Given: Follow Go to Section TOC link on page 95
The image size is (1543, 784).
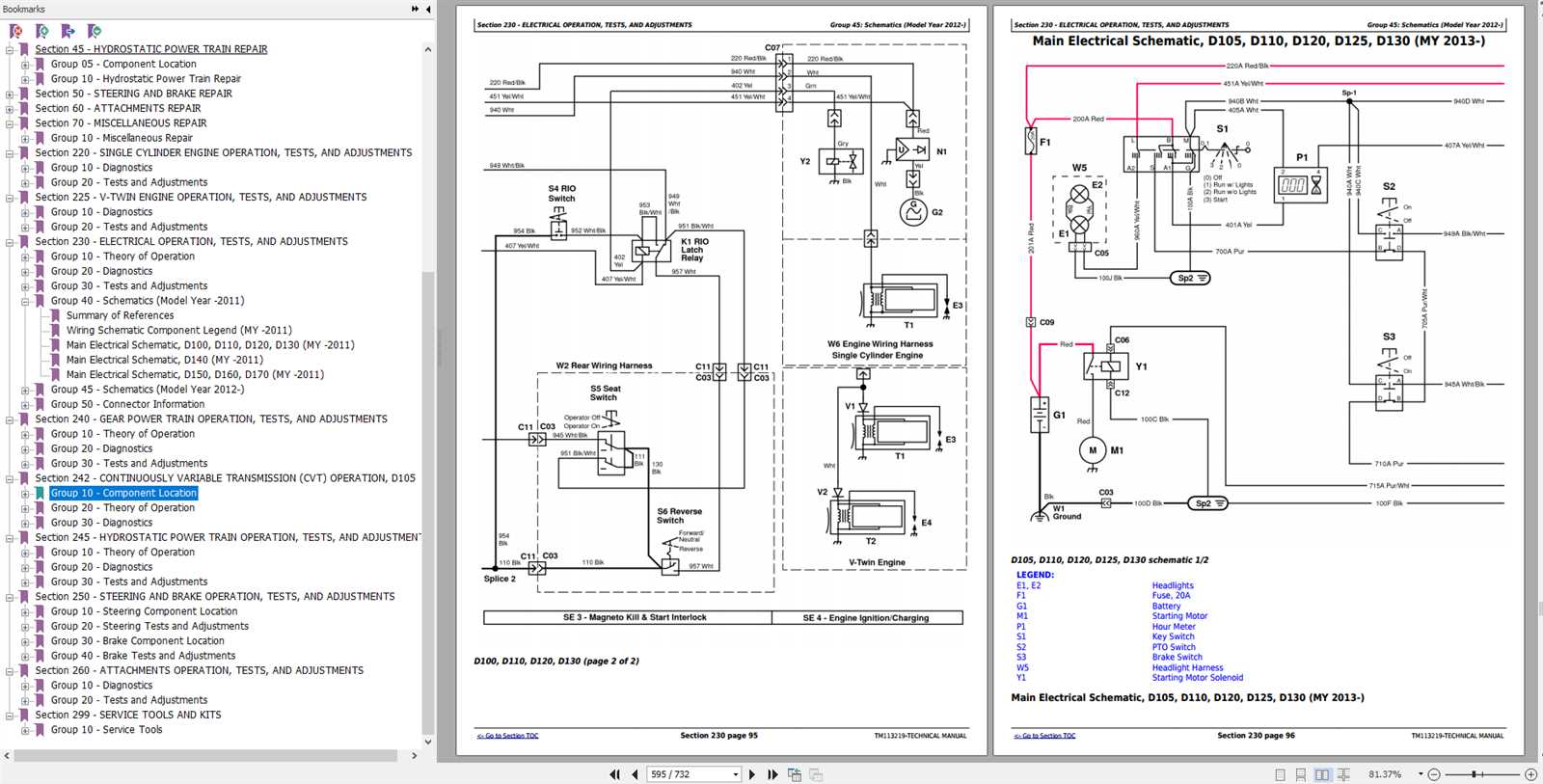Looking at the screenshot, I should (508, 736).
